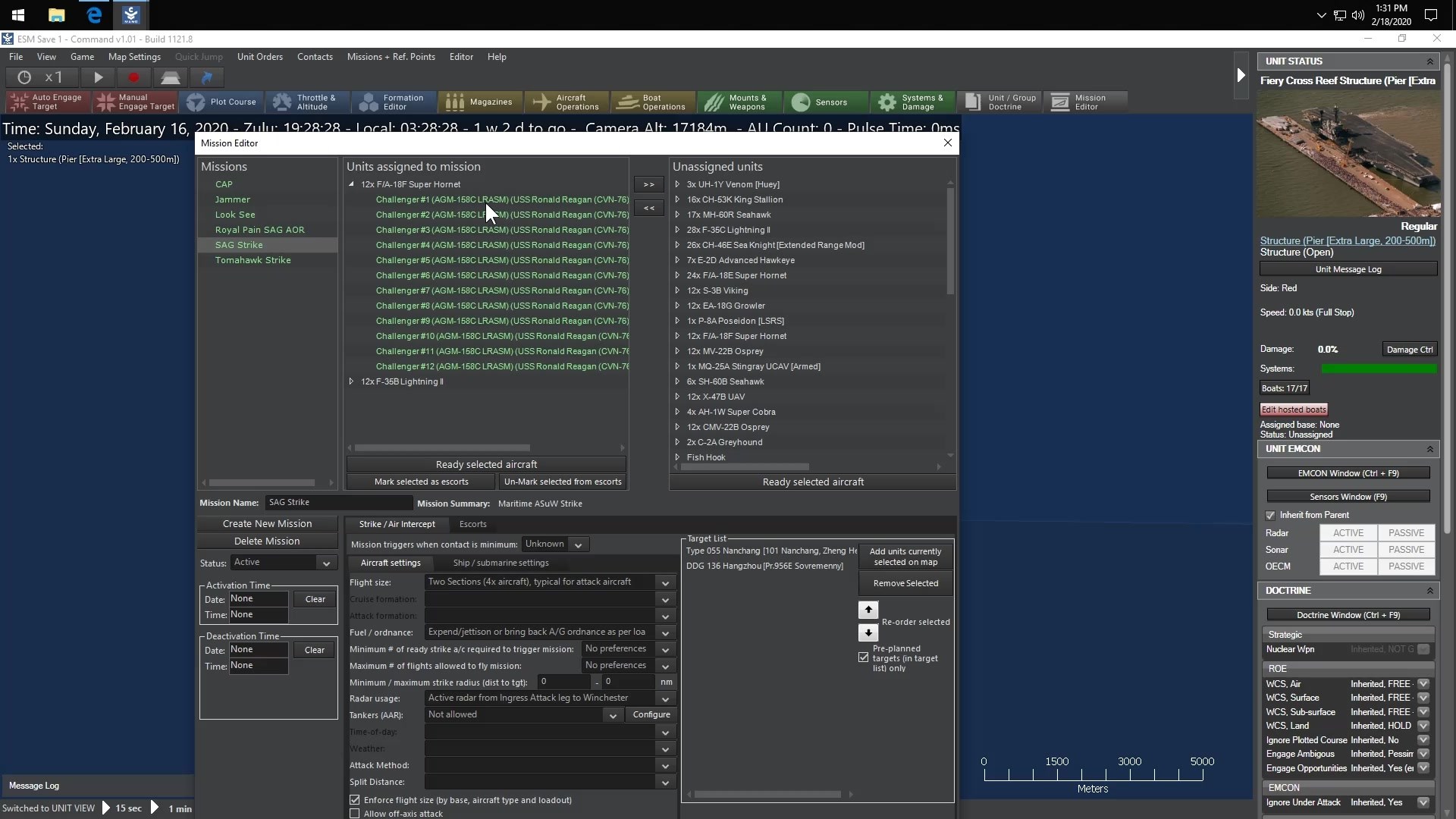Switch to the Escorts tab
This screenshot has width=1456, height=819.
472,524
